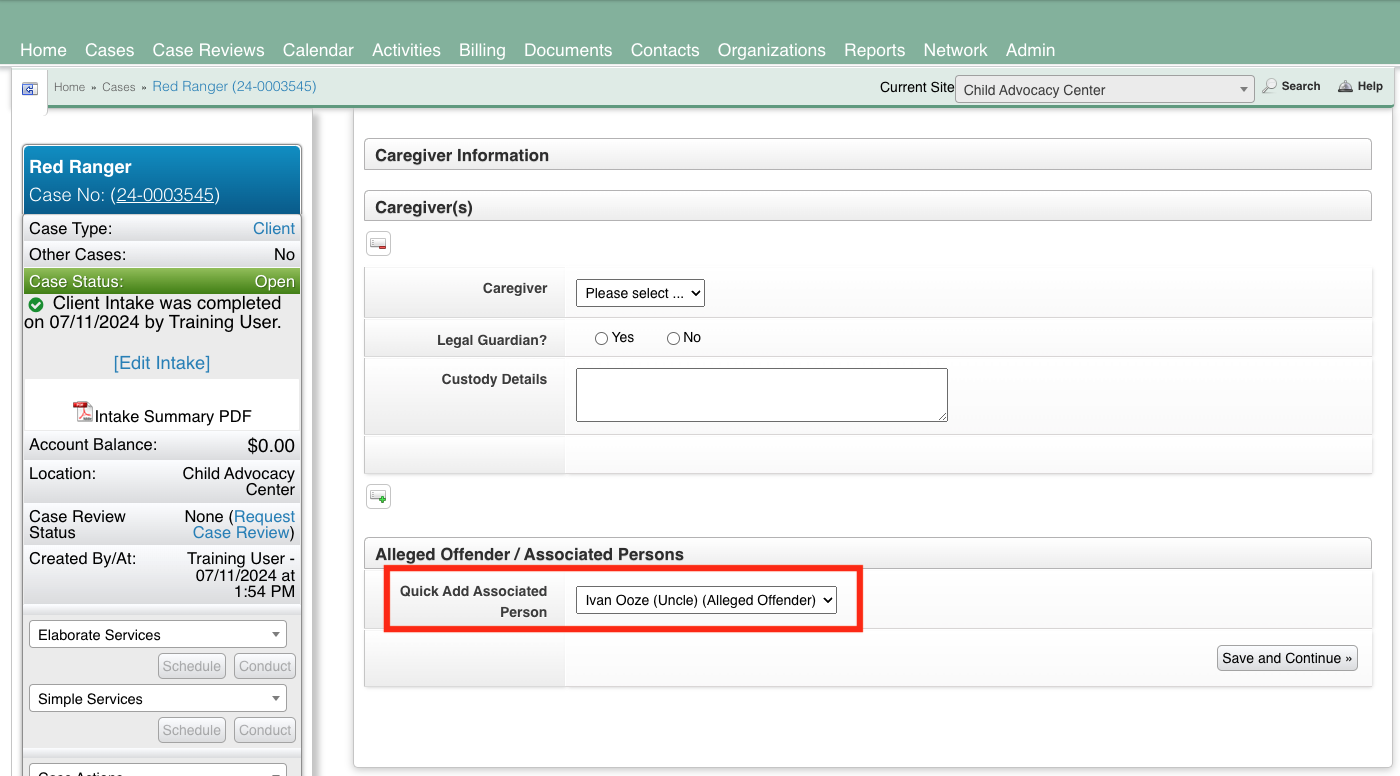Select No for Legal Guardian
Screen dimensions: 1400x776
pos(673,339)
